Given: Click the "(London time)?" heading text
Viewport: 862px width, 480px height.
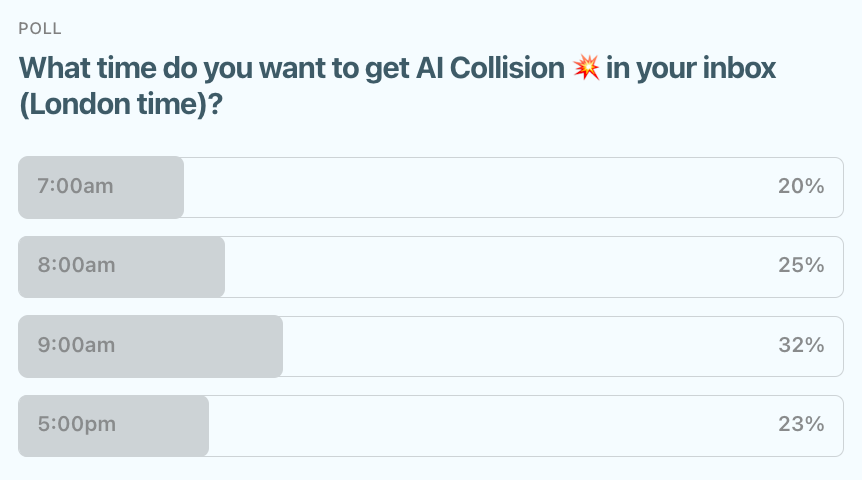Looking at the screenshot, I should [120, 106].
